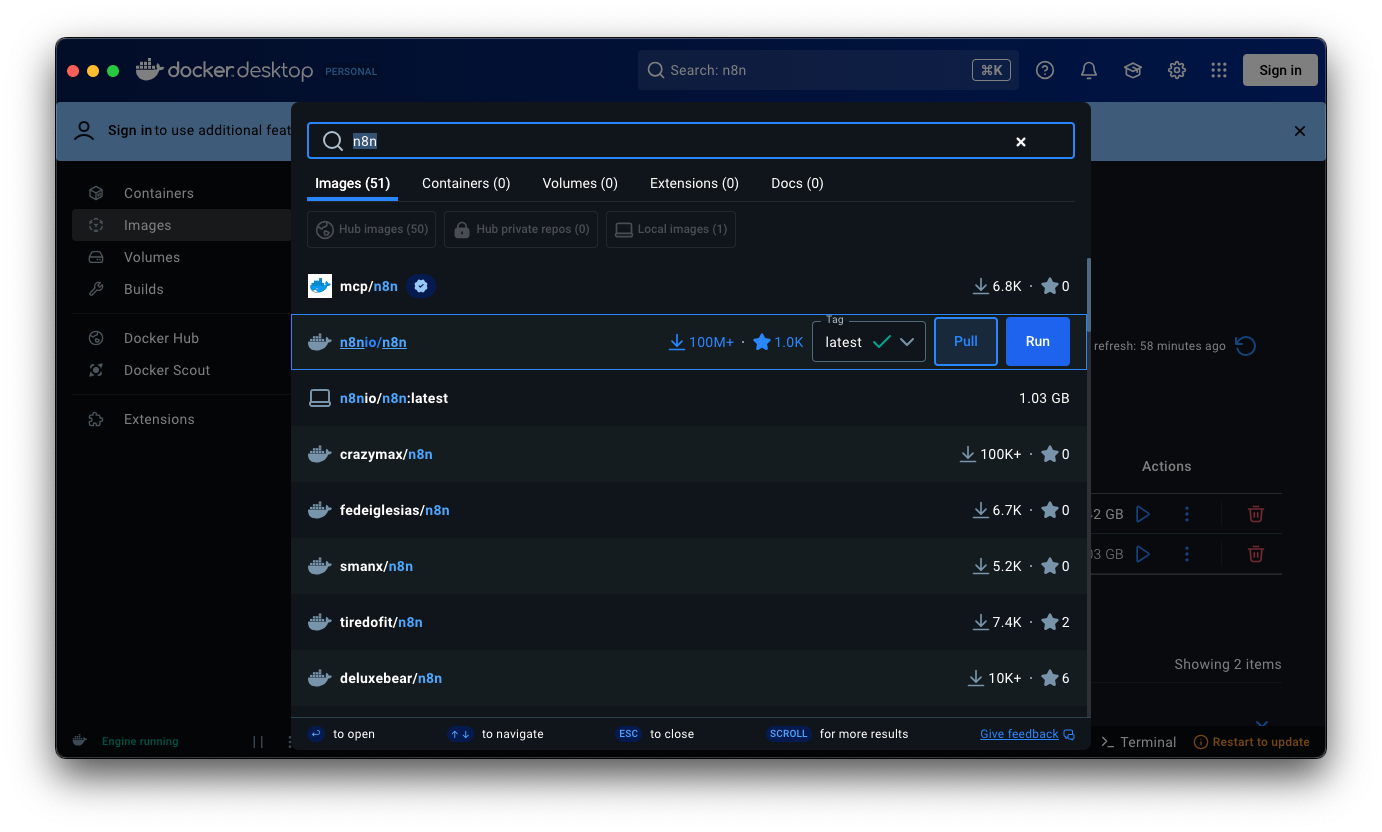This screenshot has width=1382, height=832.
Task: Click the user profile icon in banner
Action: [84, 130]
